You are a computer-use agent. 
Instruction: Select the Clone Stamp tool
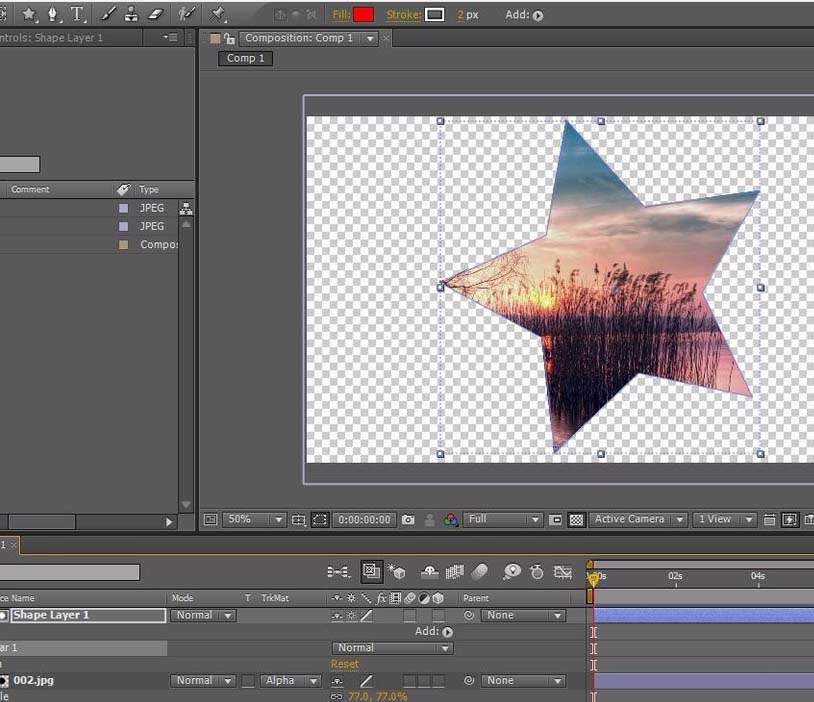[x=131, y=14]
